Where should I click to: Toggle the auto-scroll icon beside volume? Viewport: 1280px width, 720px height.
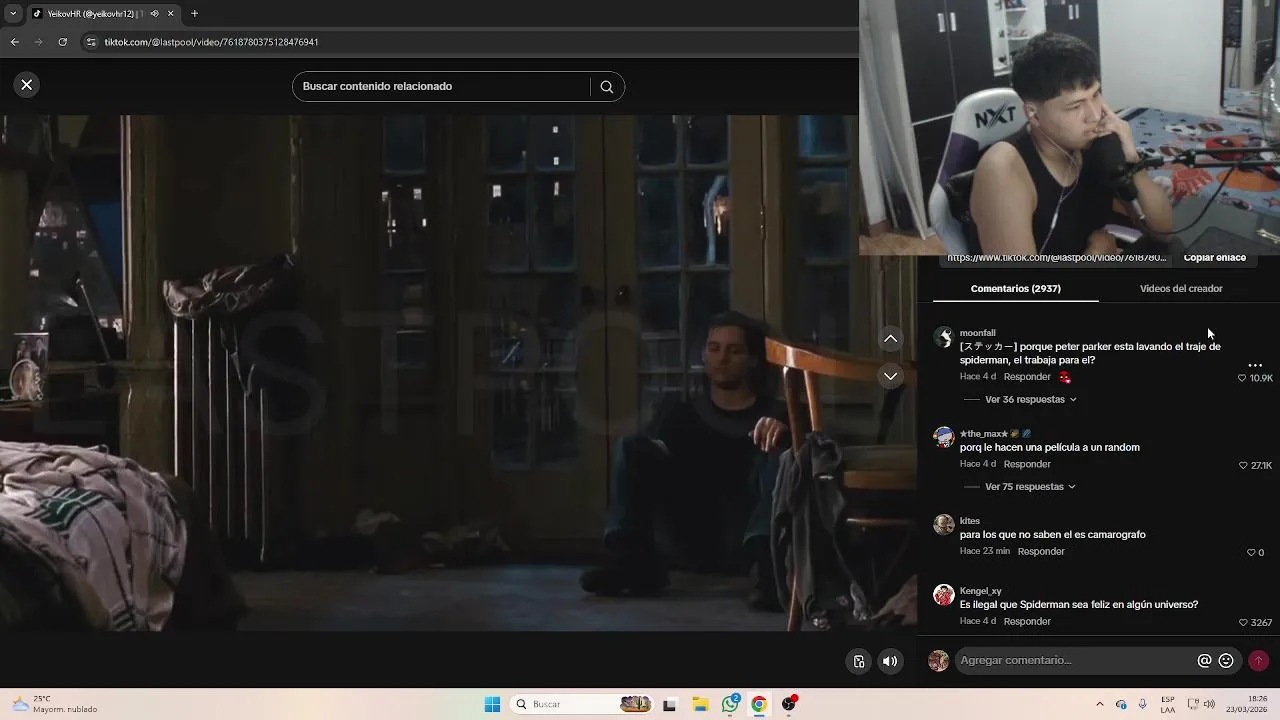(x=859, y=661)
